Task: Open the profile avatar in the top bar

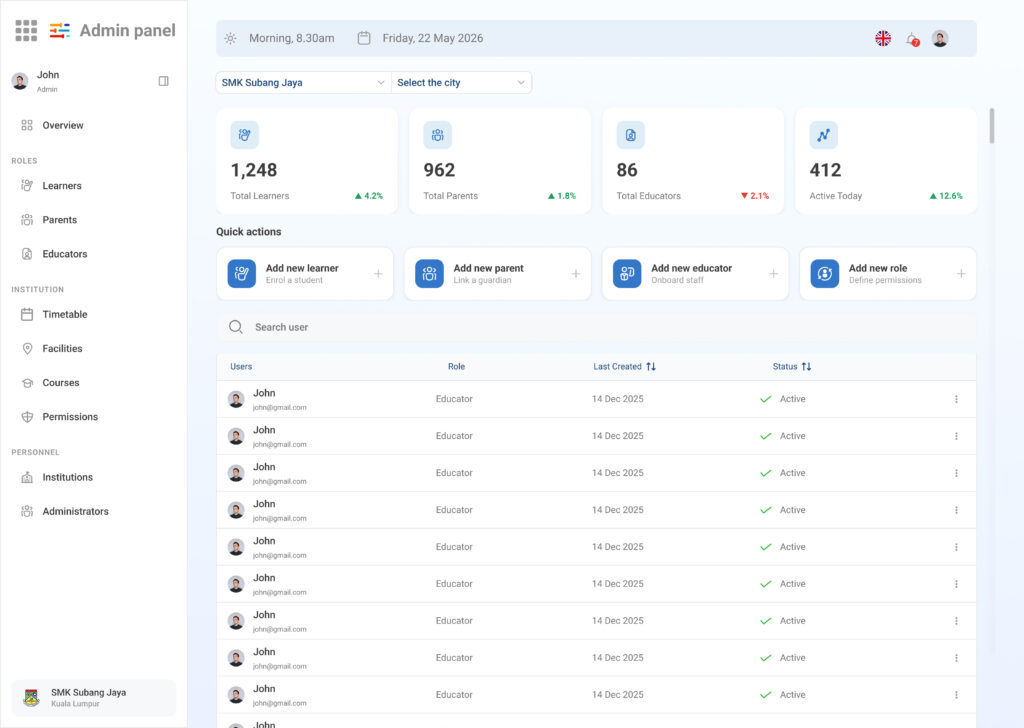Action: tap(940, 39)
